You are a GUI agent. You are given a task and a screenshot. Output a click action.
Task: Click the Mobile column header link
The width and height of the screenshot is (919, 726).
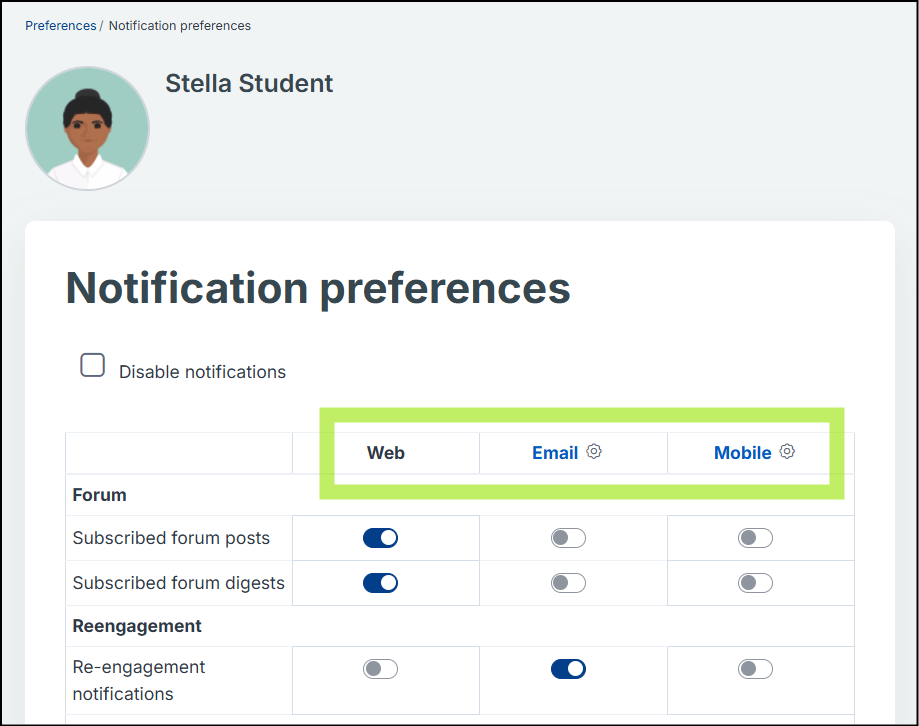pyautogui.click(x=742, y=453)
